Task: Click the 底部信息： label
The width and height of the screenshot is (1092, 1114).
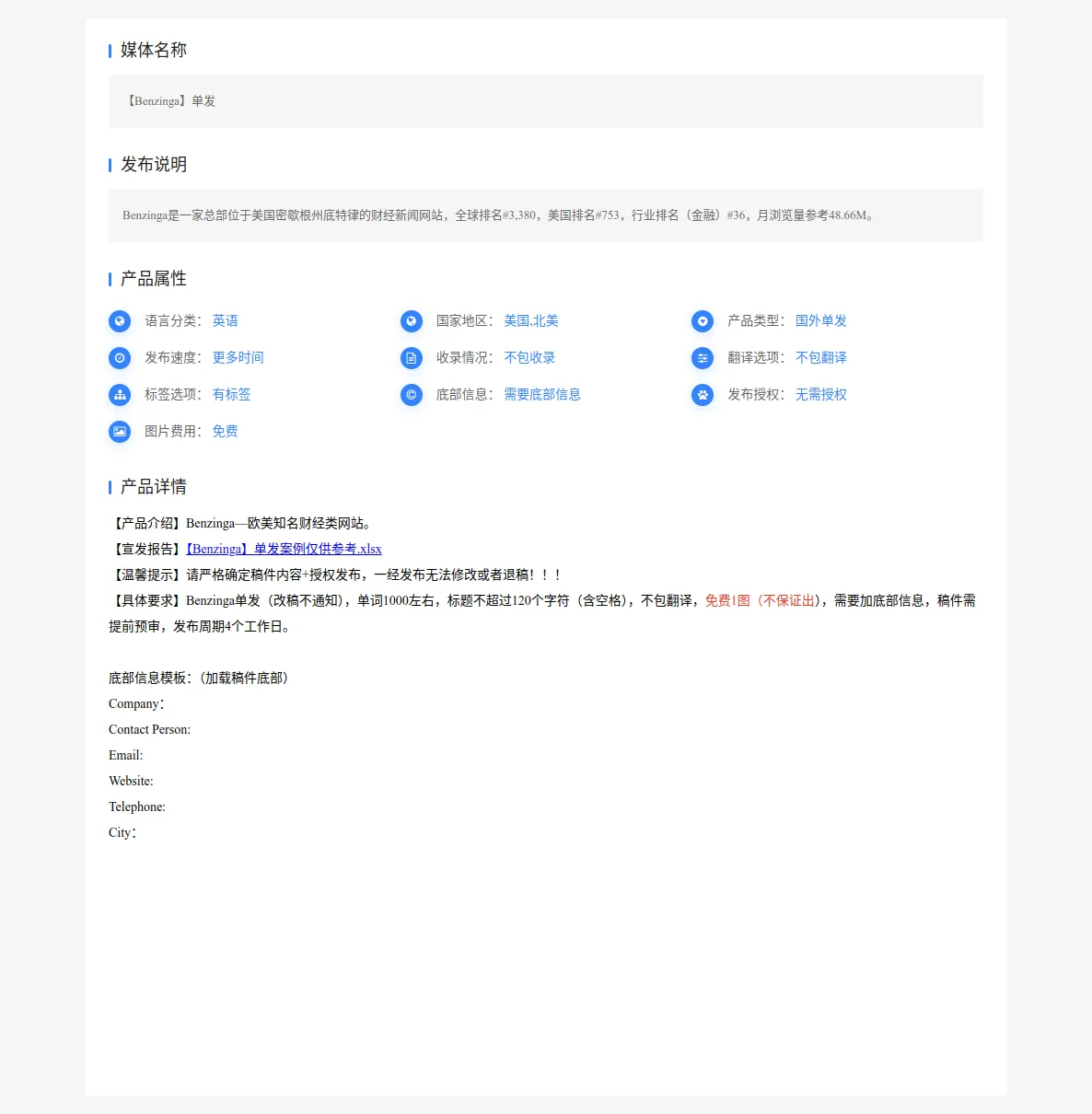Action: point(465,394)
